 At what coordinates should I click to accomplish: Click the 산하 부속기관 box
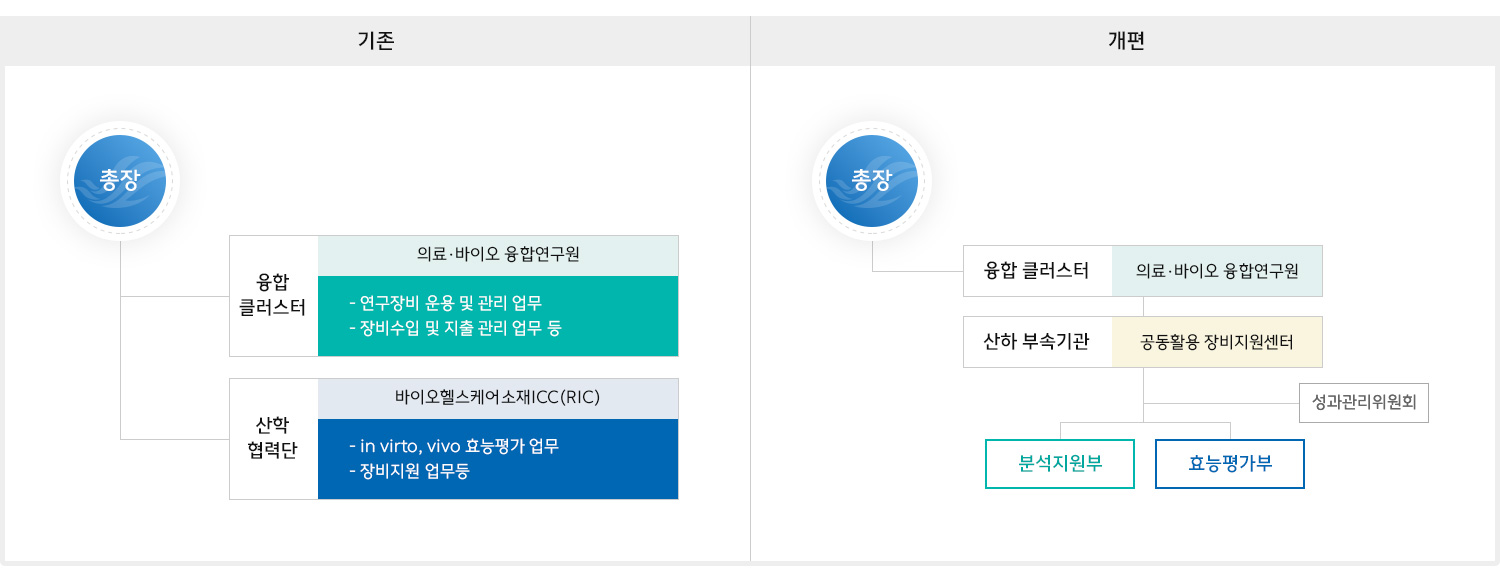click(1037, 342)
